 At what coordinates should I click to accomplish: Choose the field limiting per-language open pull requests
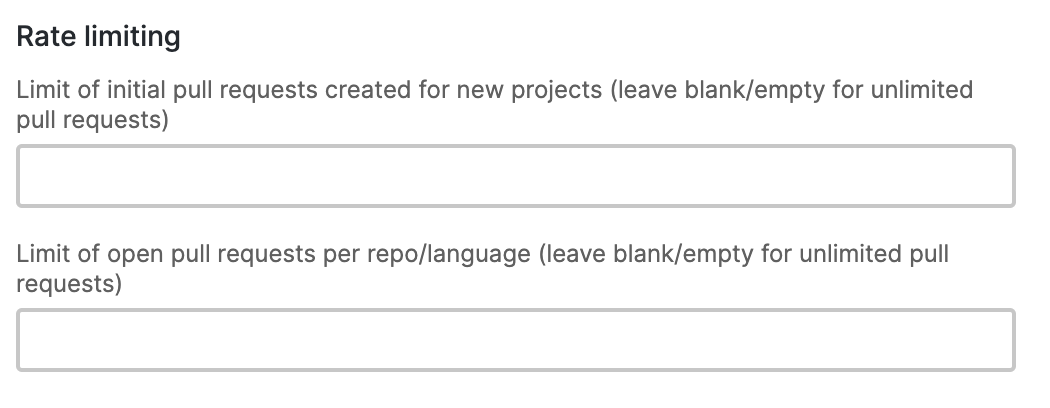click(x=516, y=340)
